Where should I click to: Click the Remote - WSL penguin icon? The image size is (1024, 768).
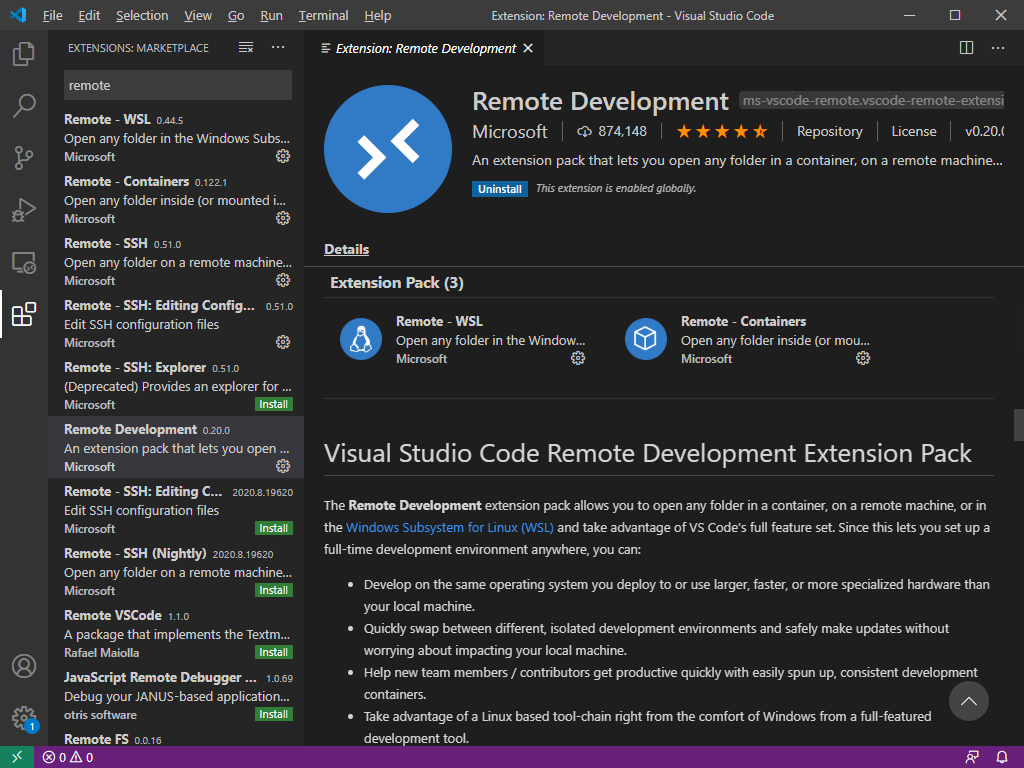click(x=360, y=339)
